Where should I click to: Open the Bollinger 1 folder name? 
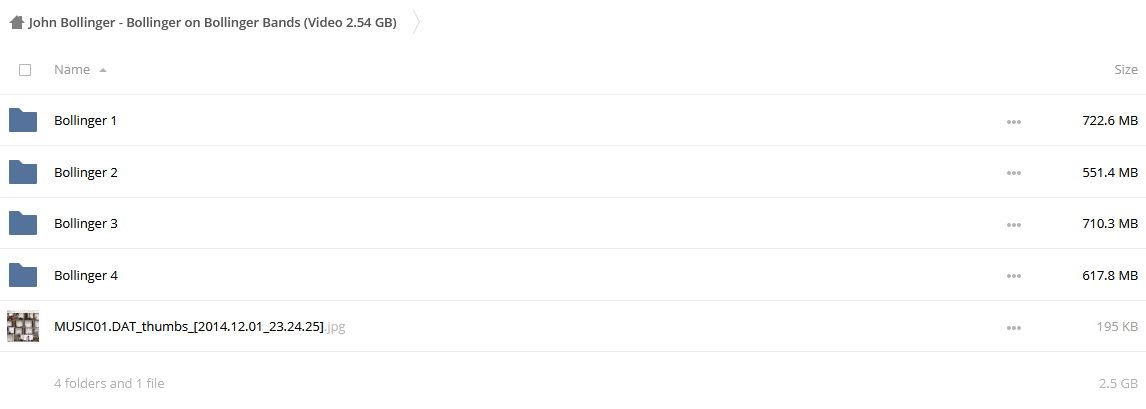pos(86,121)
